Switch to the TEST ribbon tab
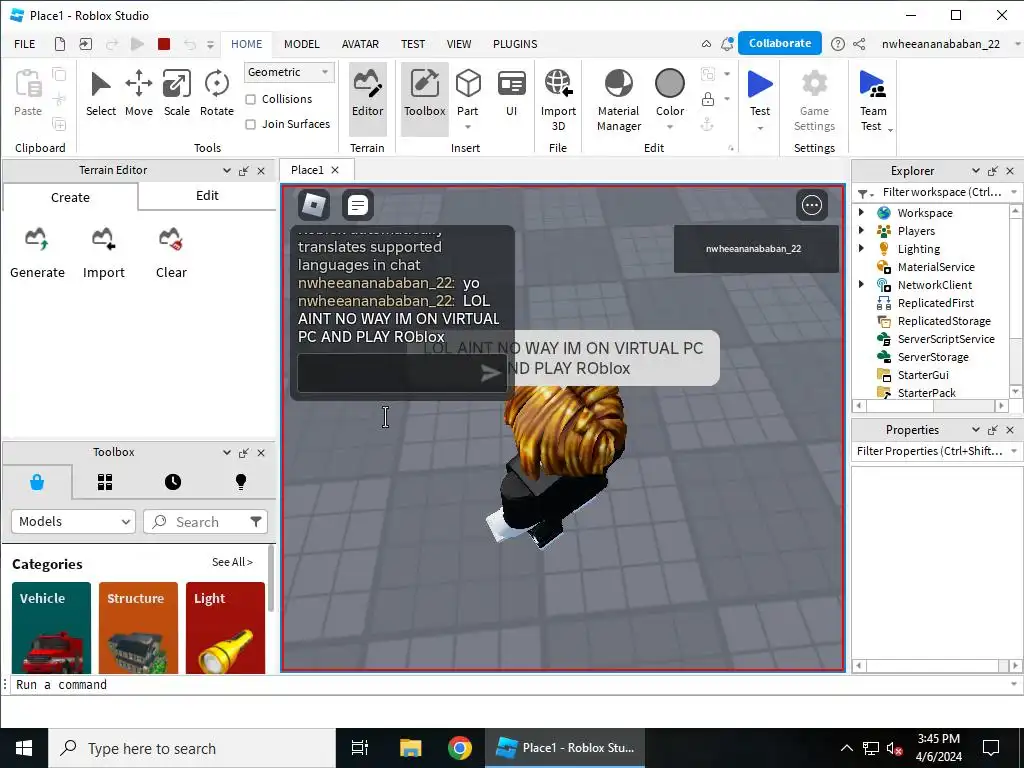This screenshot has height=768, width=1024. [413, 44]
